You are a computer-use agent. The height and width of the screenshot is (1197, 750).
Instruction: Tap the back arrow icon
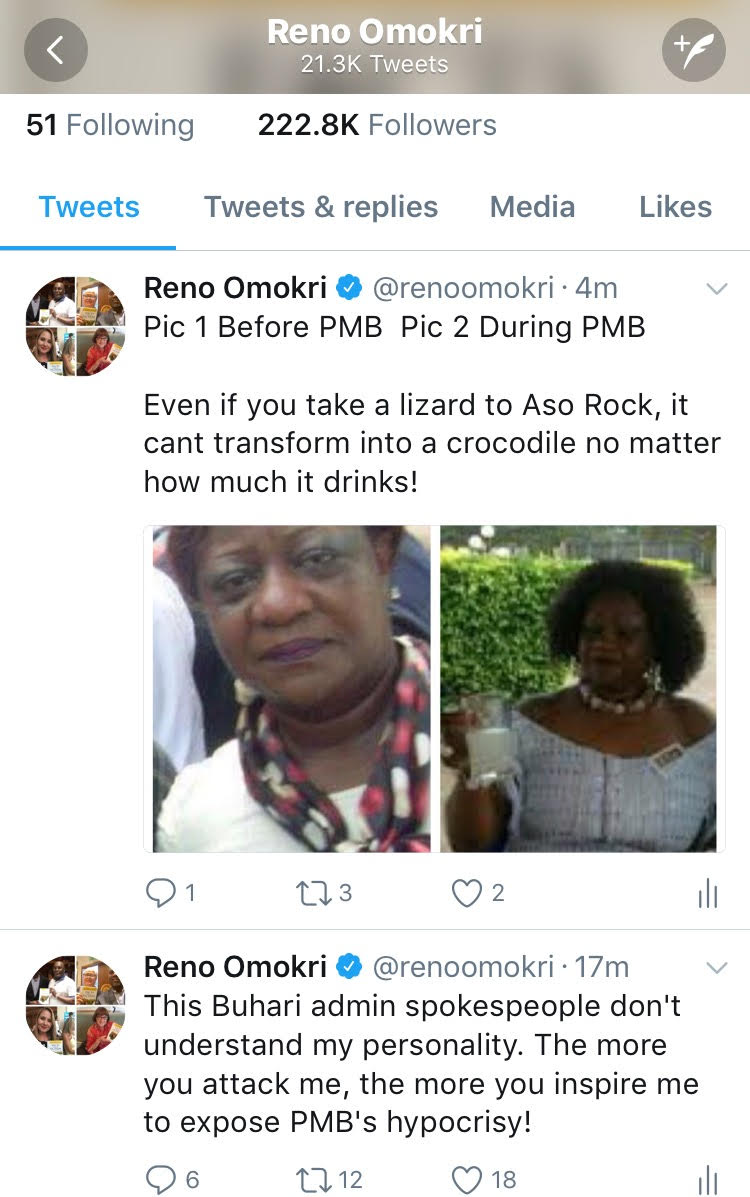point(56,50)
